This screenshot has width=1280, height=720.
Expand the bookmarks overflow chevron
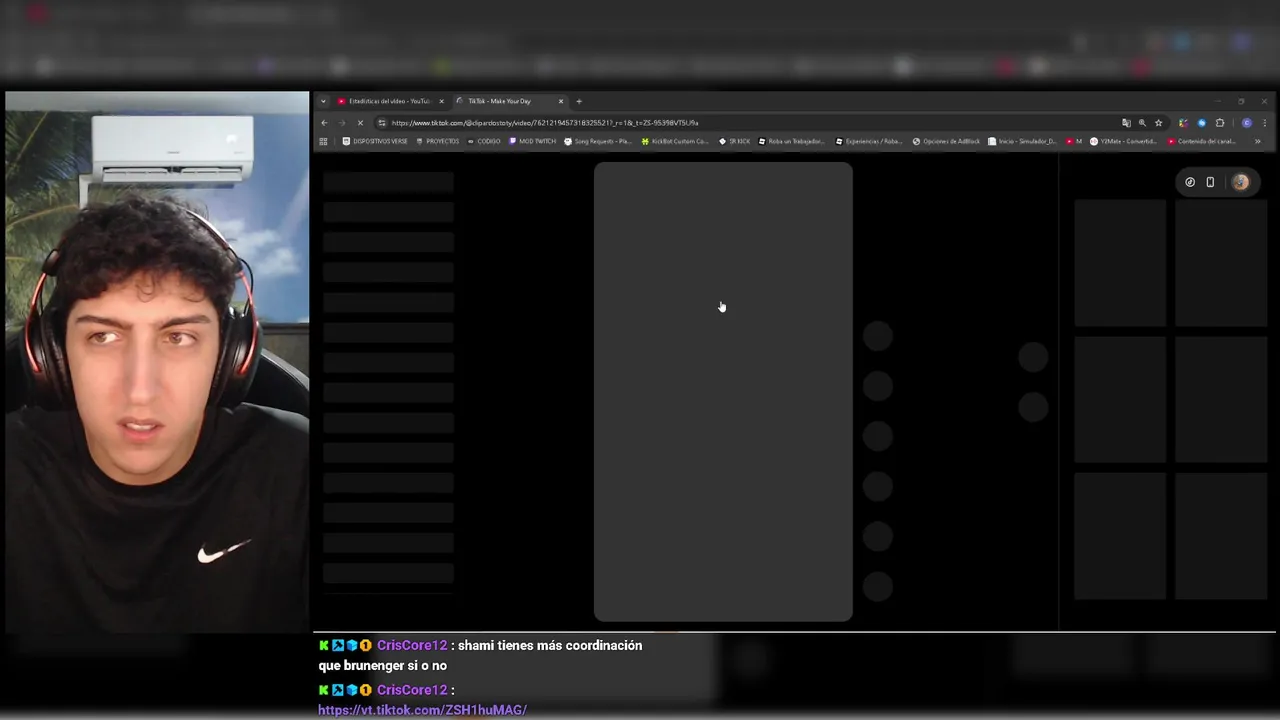pyautogui.click(x=1257, y=141)
